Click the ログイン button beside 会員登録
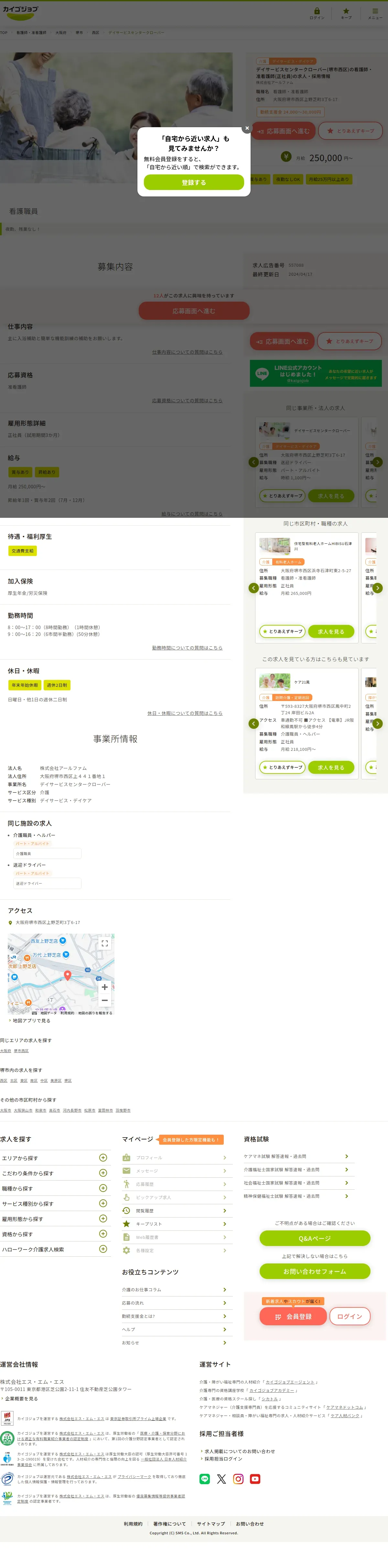The image size is (388, 1568). [x=350, y=1316]
